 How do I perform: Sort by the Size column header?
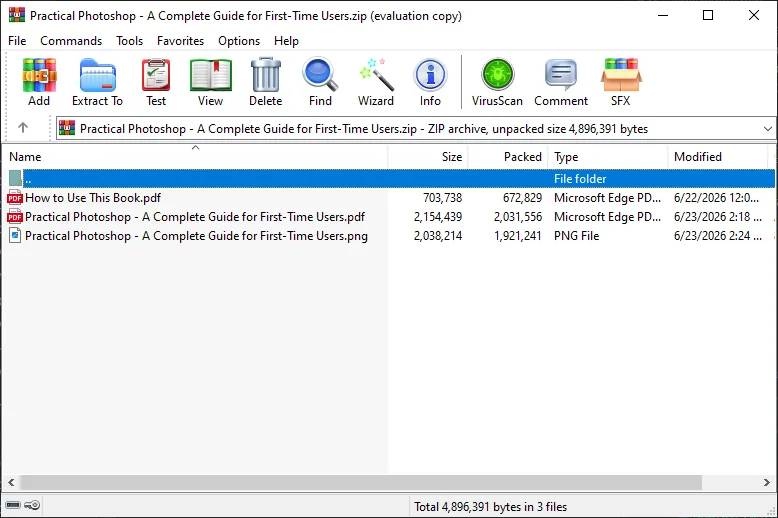pos(428,157)
